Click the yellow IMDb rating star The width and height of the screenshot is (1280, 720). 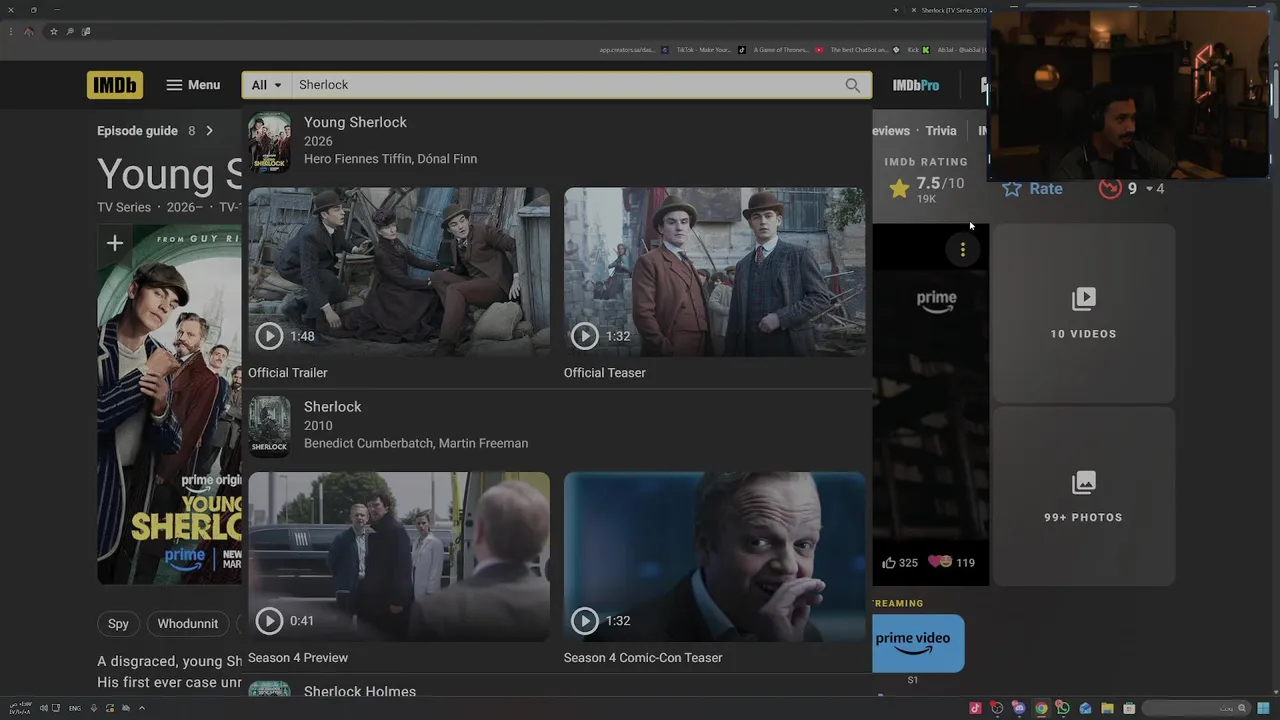coord(899,188)
